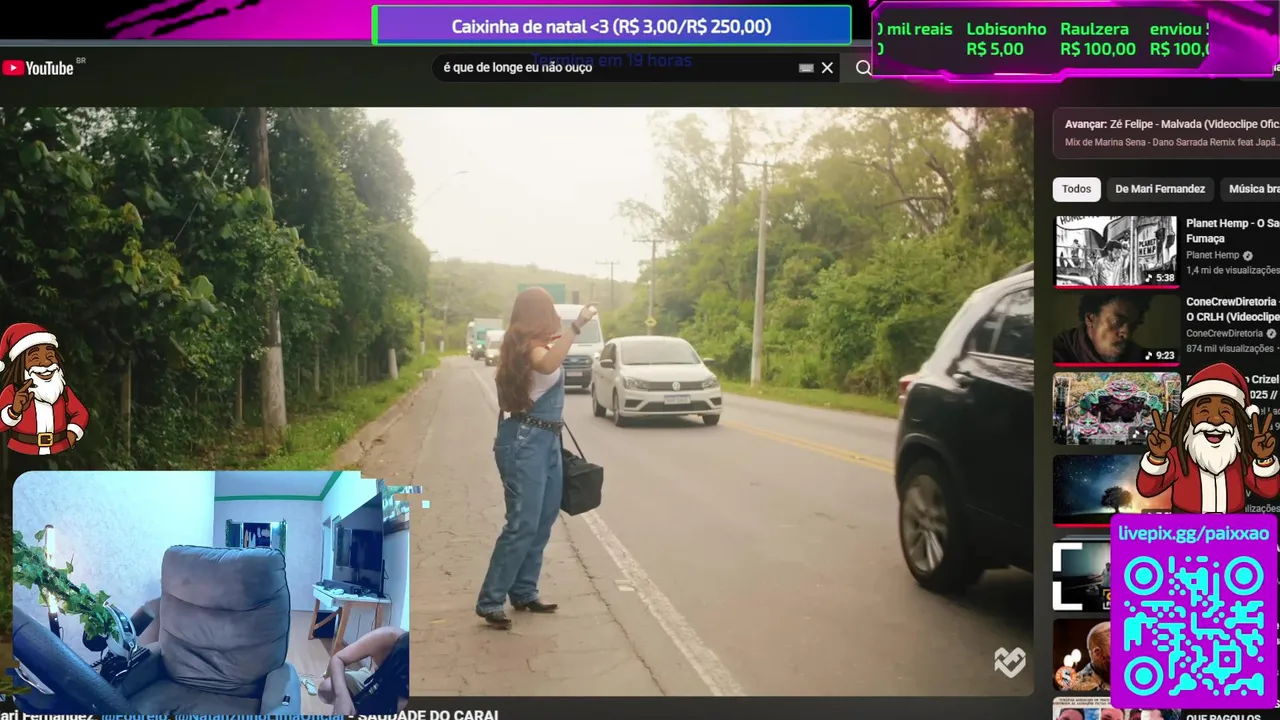This screenshot has height=720, width=1280.
Task: Click the heart watermark icon on video
Action: 1009,661
